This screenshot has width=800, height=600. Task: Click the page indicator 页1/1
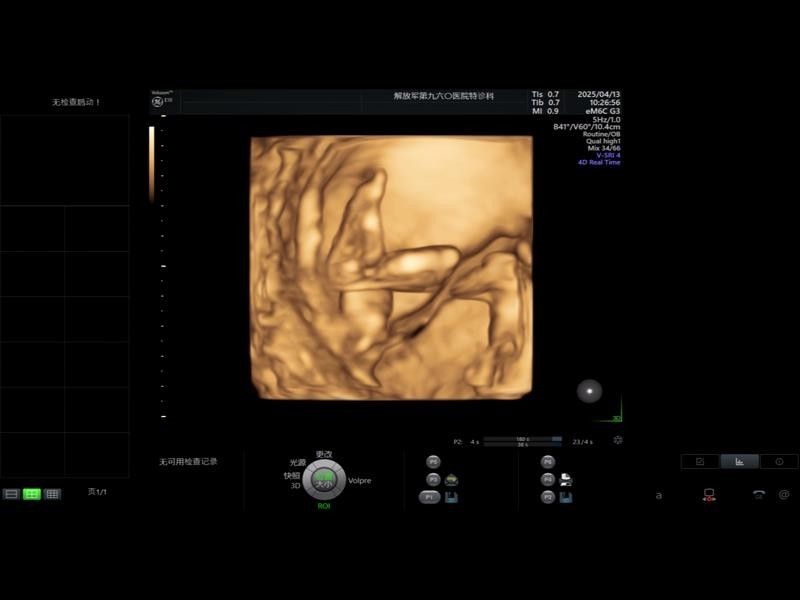tap(97, 492)
